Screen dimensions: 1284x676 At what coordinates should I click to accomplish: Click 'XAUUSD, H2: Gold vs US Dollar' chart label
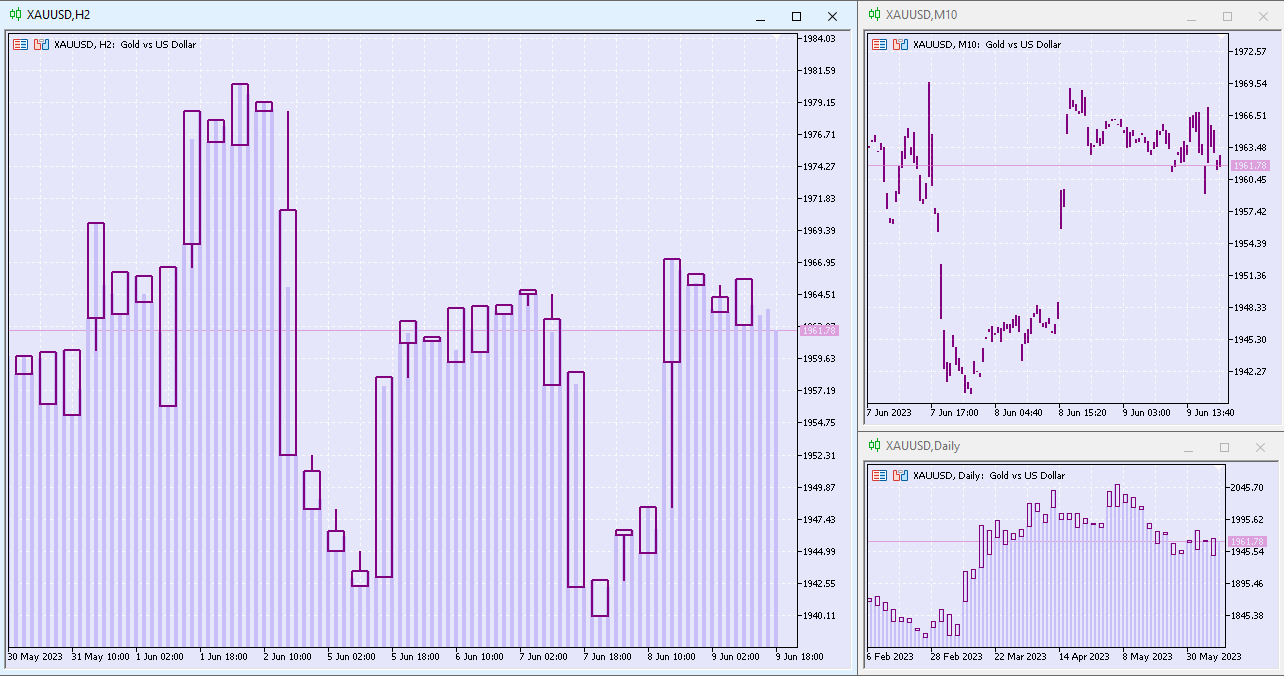point(125,44)
